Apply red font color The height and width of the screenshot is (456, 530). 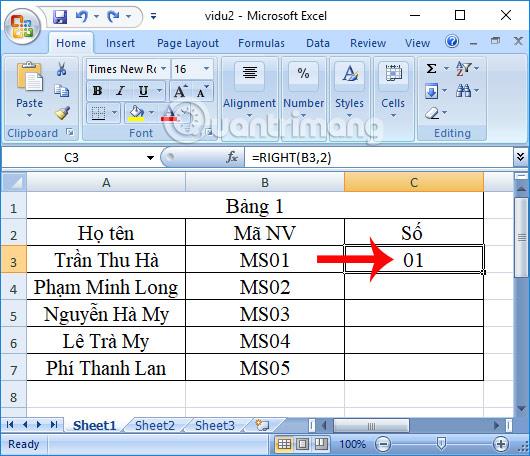(169, 113)
